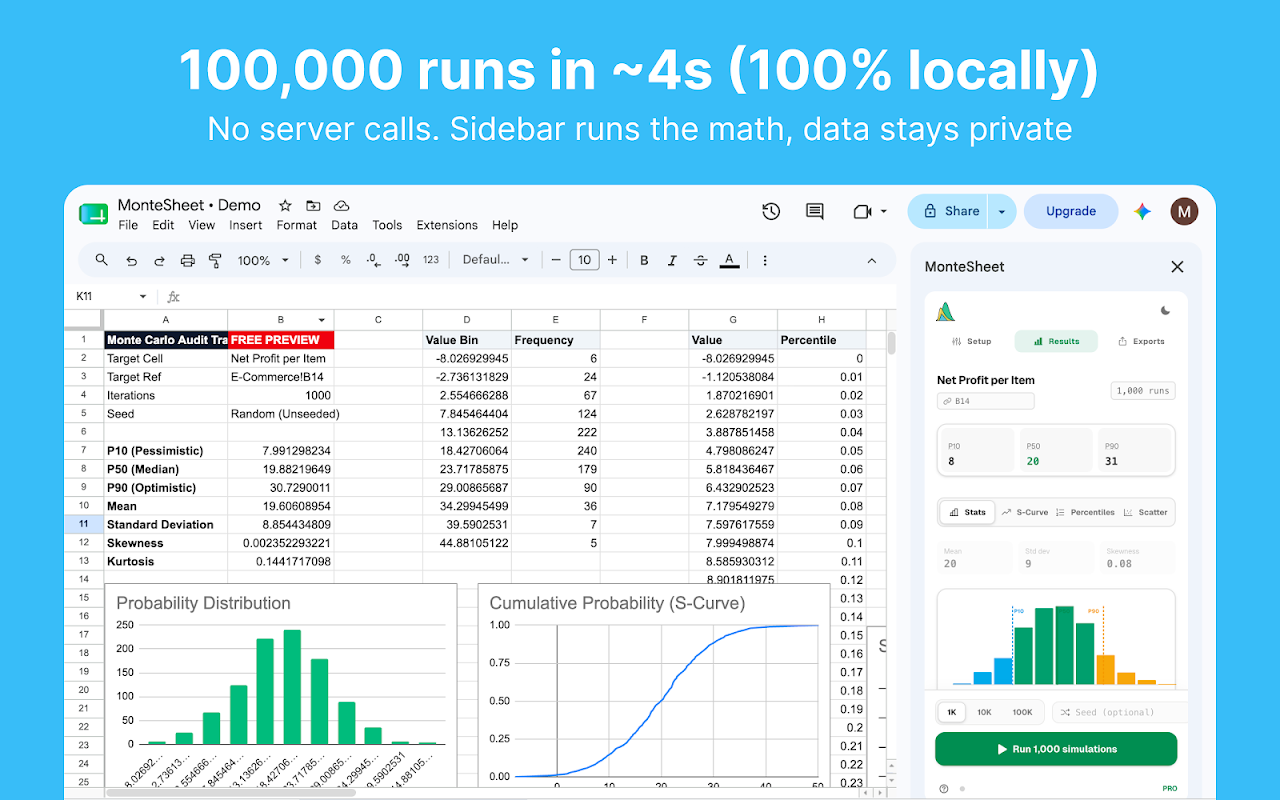Click the 1,000 runs badge
This screenshot has height=800, width=1280.
pyautogui.click(x=1143, y=391)
